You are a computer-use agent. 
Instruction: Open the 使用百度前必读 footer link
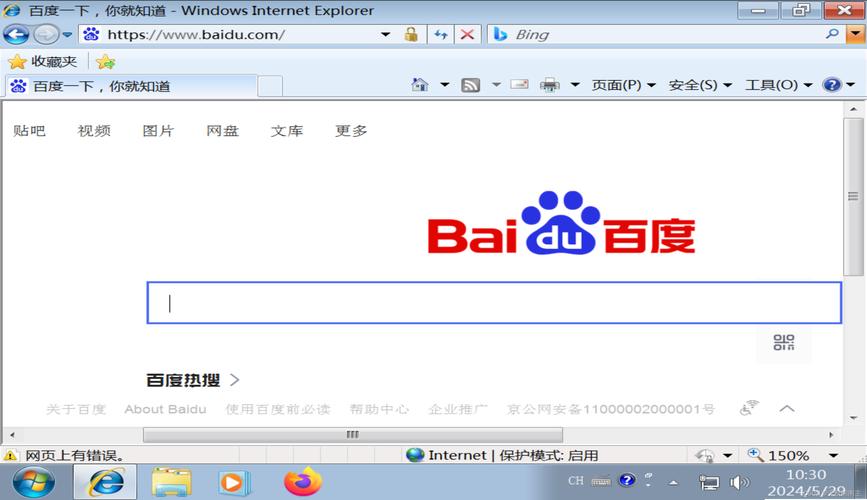(278, 409)
